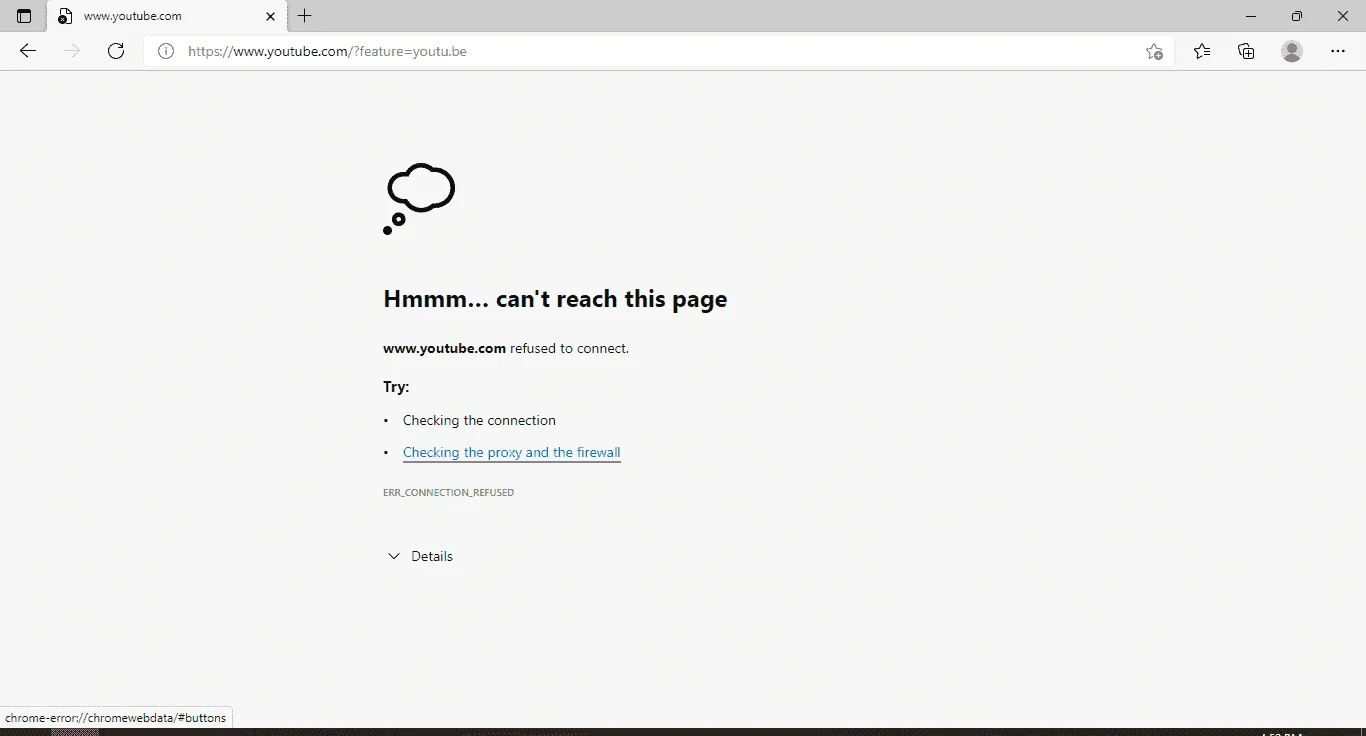Select the www.youtube.com tab
The width and height of the screenshot is (1366, 736).
(x=166, y=16)
